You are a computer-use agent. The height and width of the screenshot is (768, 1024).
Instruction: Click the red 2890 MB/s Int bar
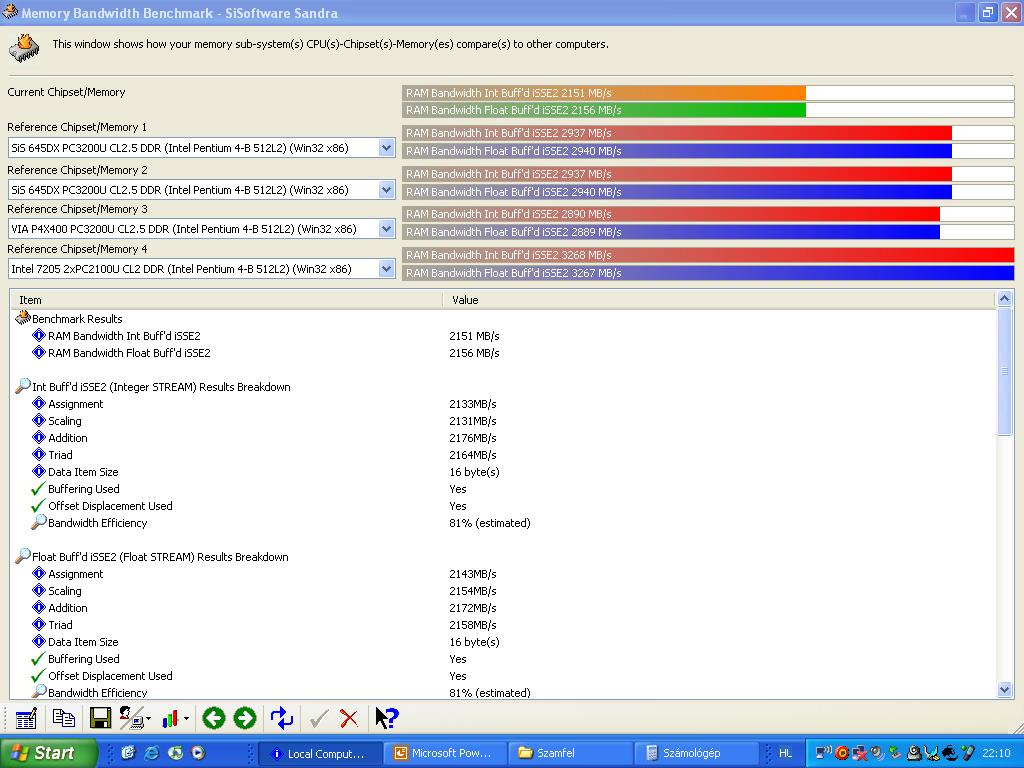point(671,214)
